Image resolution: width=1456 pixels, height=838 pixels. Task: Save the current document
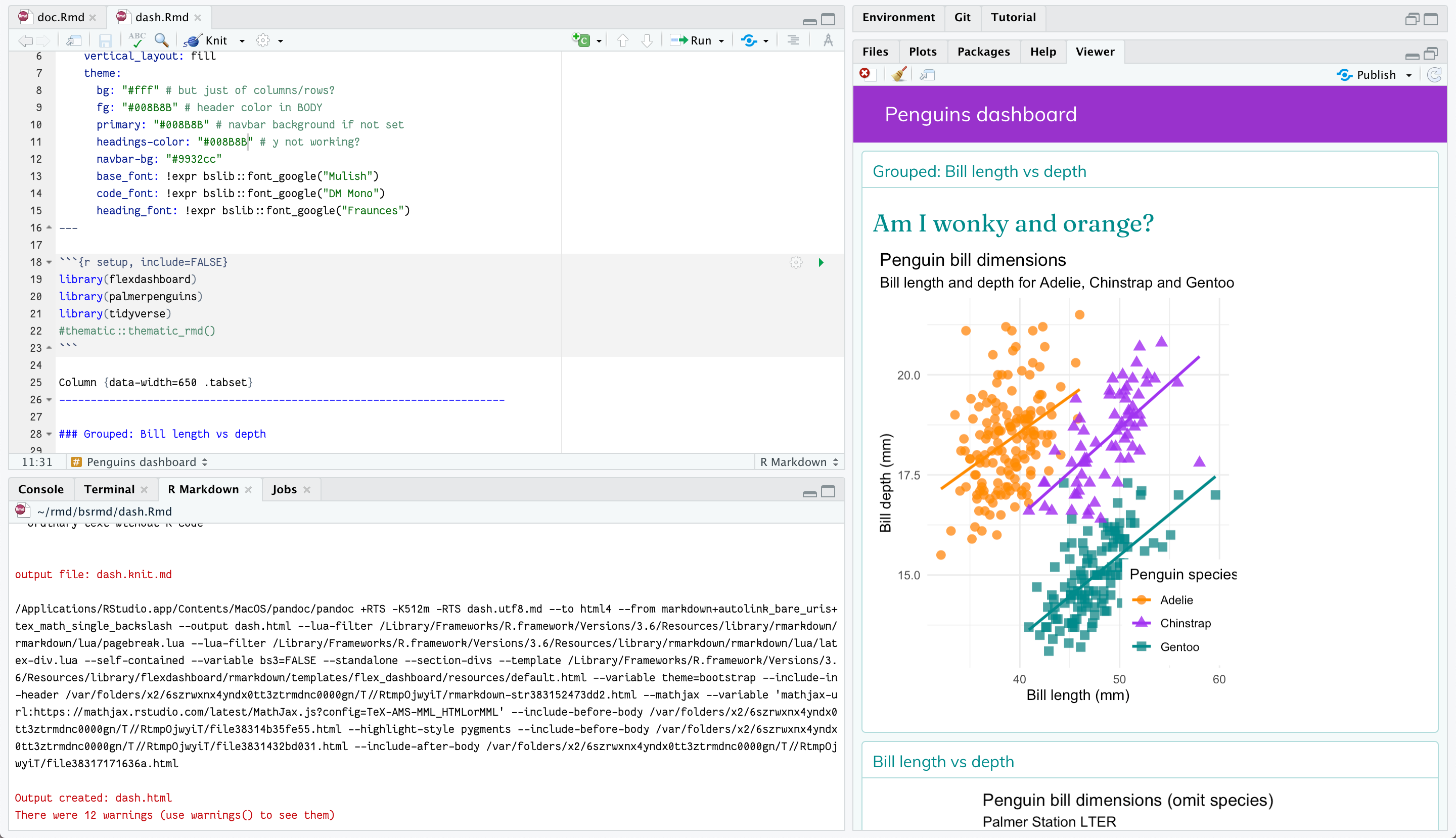click(105, 40)
